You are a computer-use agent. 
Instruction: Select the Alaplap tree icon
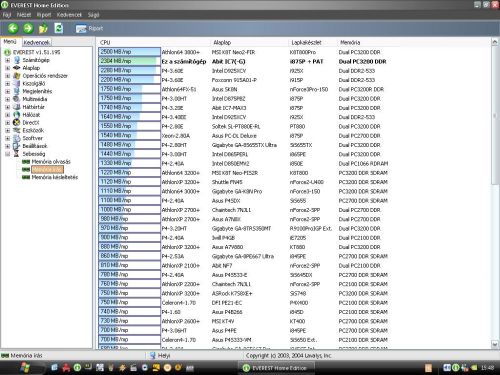pos(17,68)
